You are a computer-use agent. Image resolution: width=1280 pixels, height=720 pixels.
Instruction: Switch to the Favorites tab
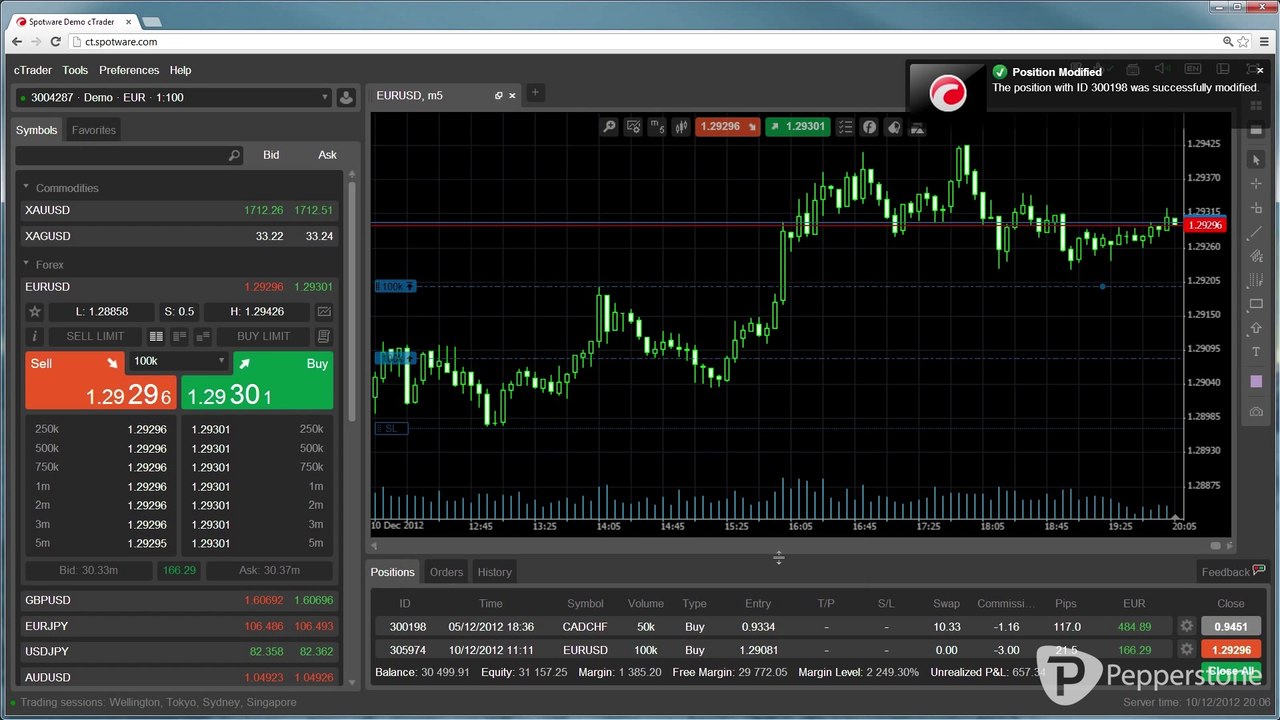tap(94, 130)
